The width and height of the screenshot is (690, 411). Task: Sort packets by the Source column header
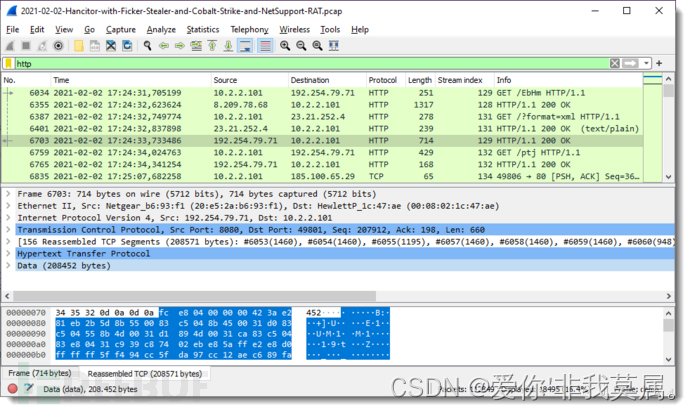tap(250, 80)
